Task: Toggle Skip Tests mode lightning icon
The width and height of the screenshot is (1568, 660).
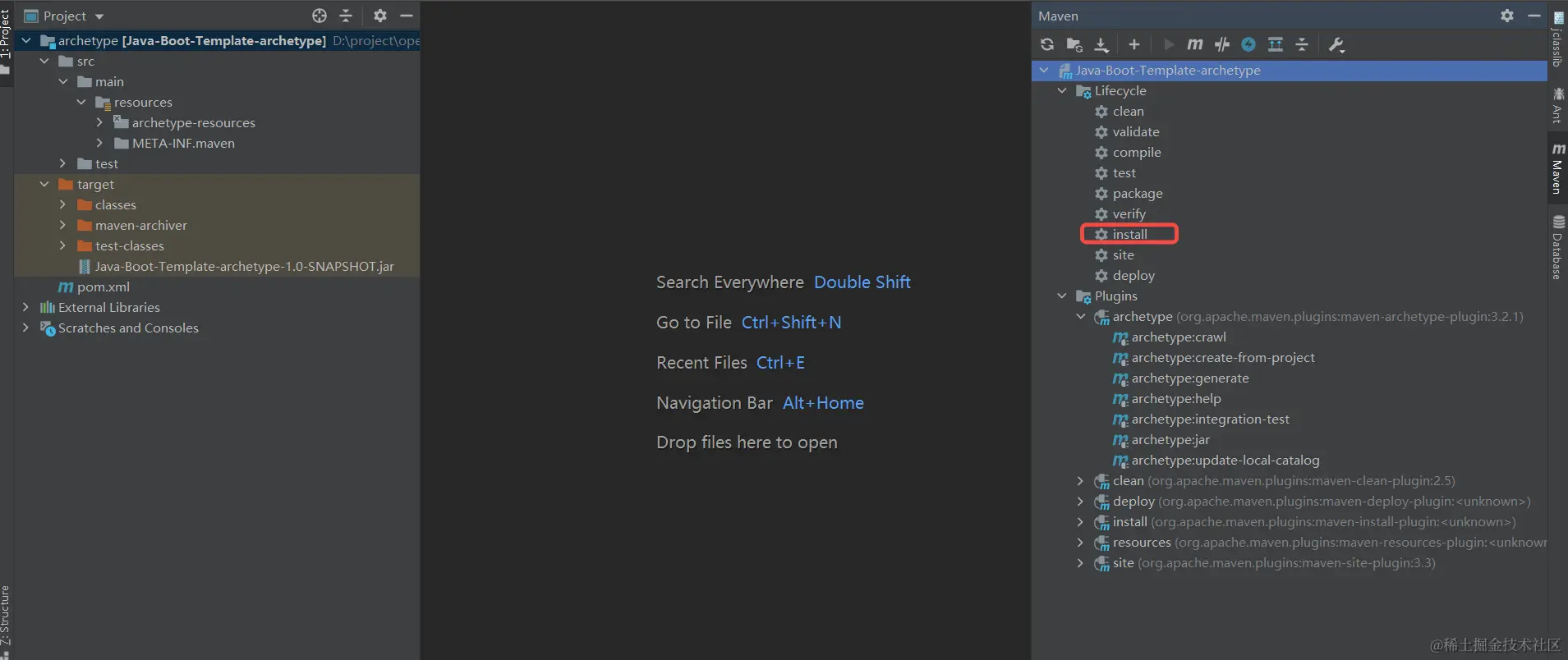Action: click(x=1248, y=44)
